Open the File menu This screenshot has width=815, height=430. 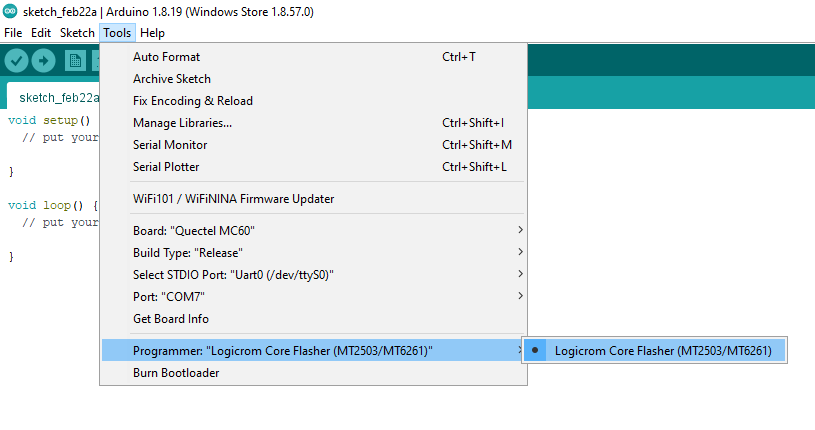pos(13,33)
